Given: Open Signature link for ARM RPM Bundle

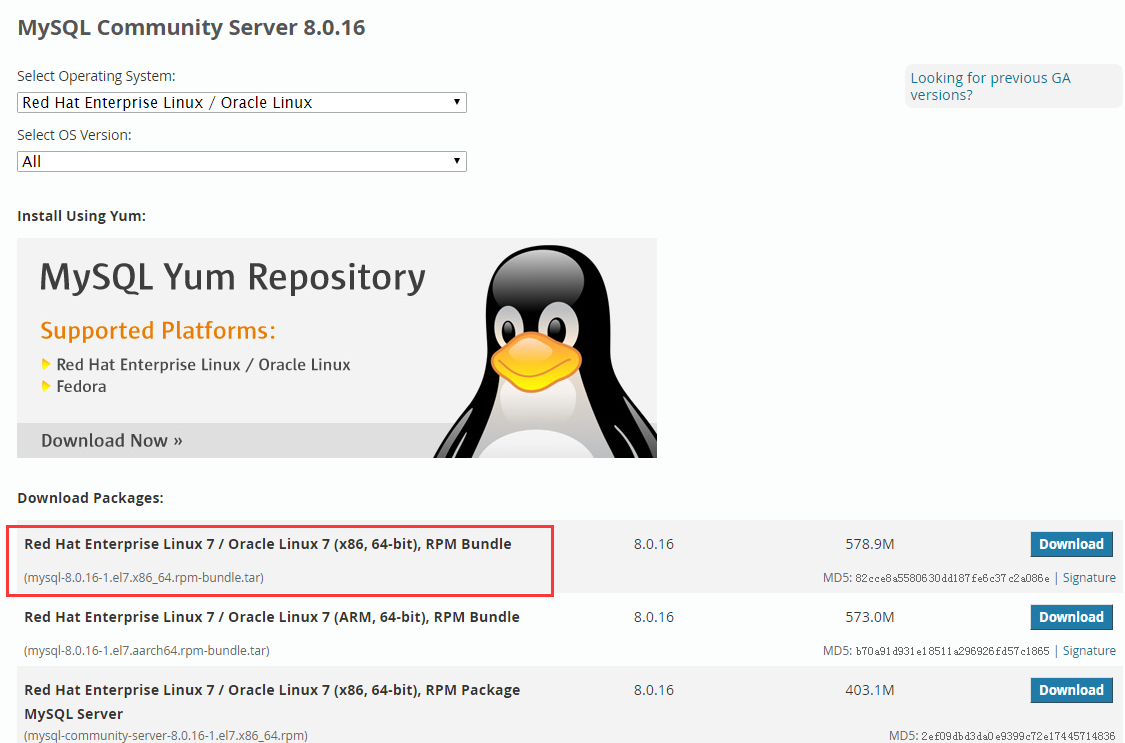Looking at the screenshot, I should tap(1089, 651).
